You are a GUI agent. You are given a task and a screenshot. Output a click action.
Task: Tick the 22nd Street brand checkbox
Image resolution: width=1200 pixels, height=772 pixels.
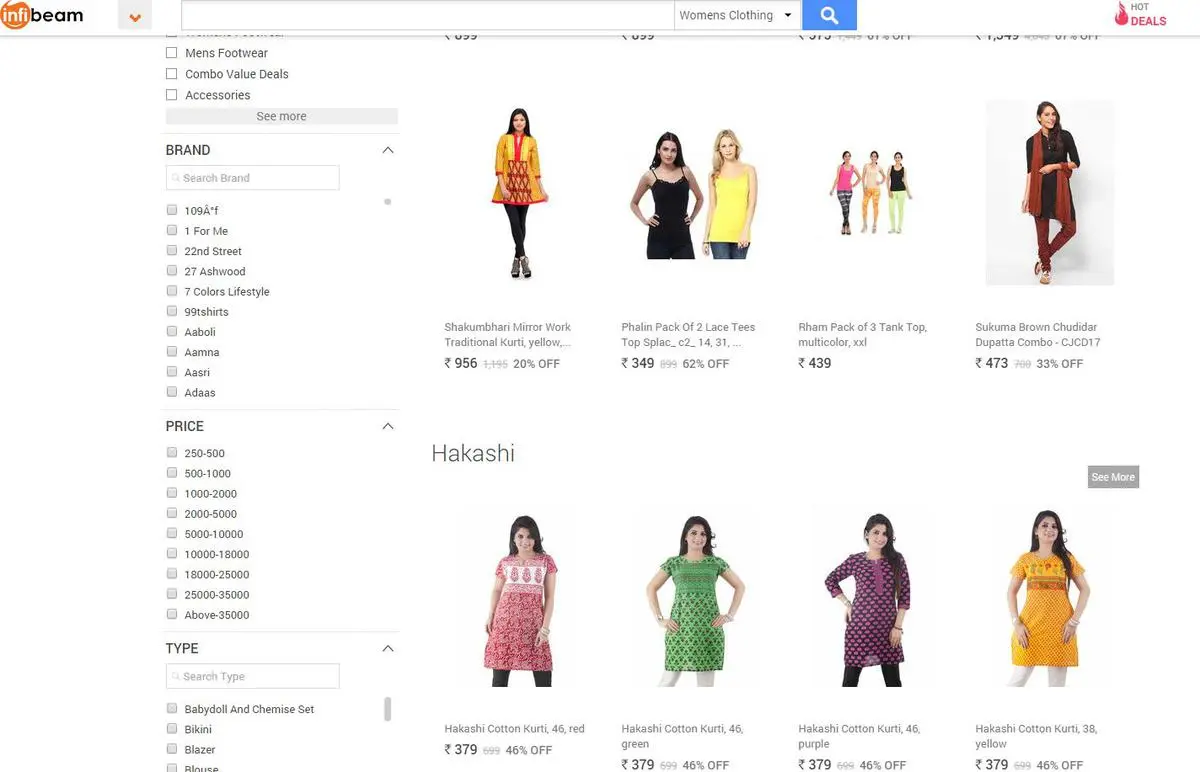[x=172, y=250]
